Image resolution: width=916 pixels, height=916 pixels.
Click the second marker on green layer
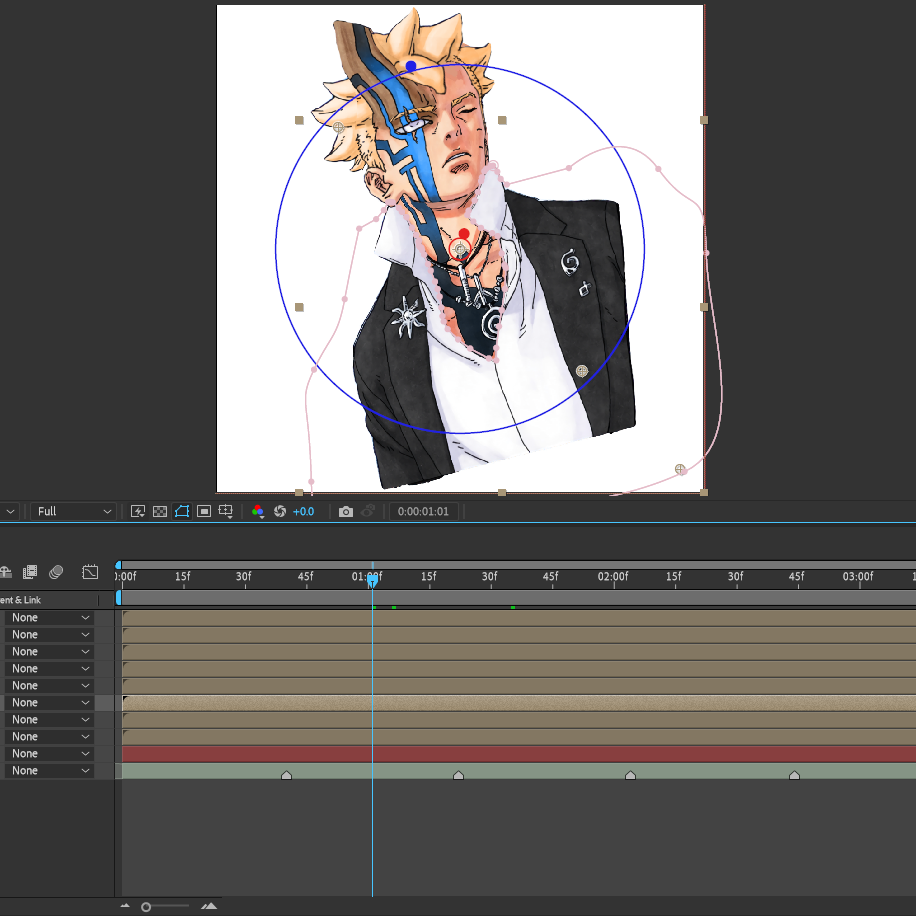coord(459,775)
